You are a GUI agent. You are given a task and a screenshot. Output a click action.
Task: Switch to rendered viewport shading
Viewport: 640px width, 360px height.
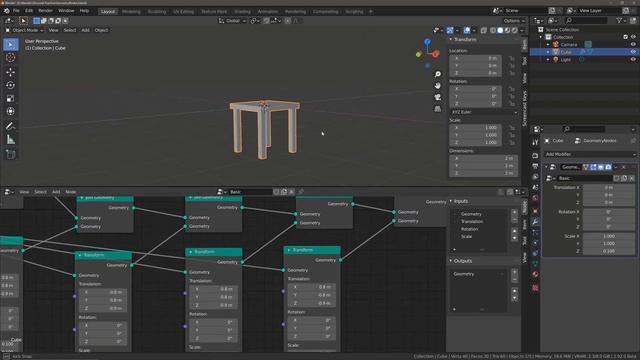click(x=515, y=30)
